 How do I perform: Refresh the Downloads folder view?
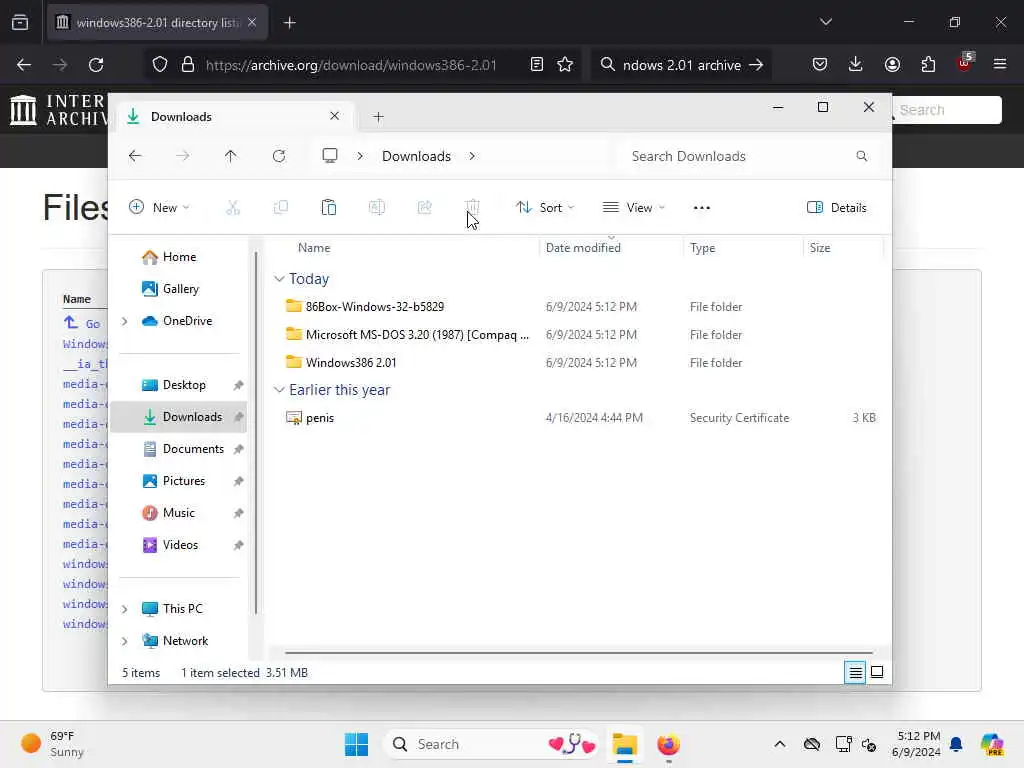[x=279, y=156]
